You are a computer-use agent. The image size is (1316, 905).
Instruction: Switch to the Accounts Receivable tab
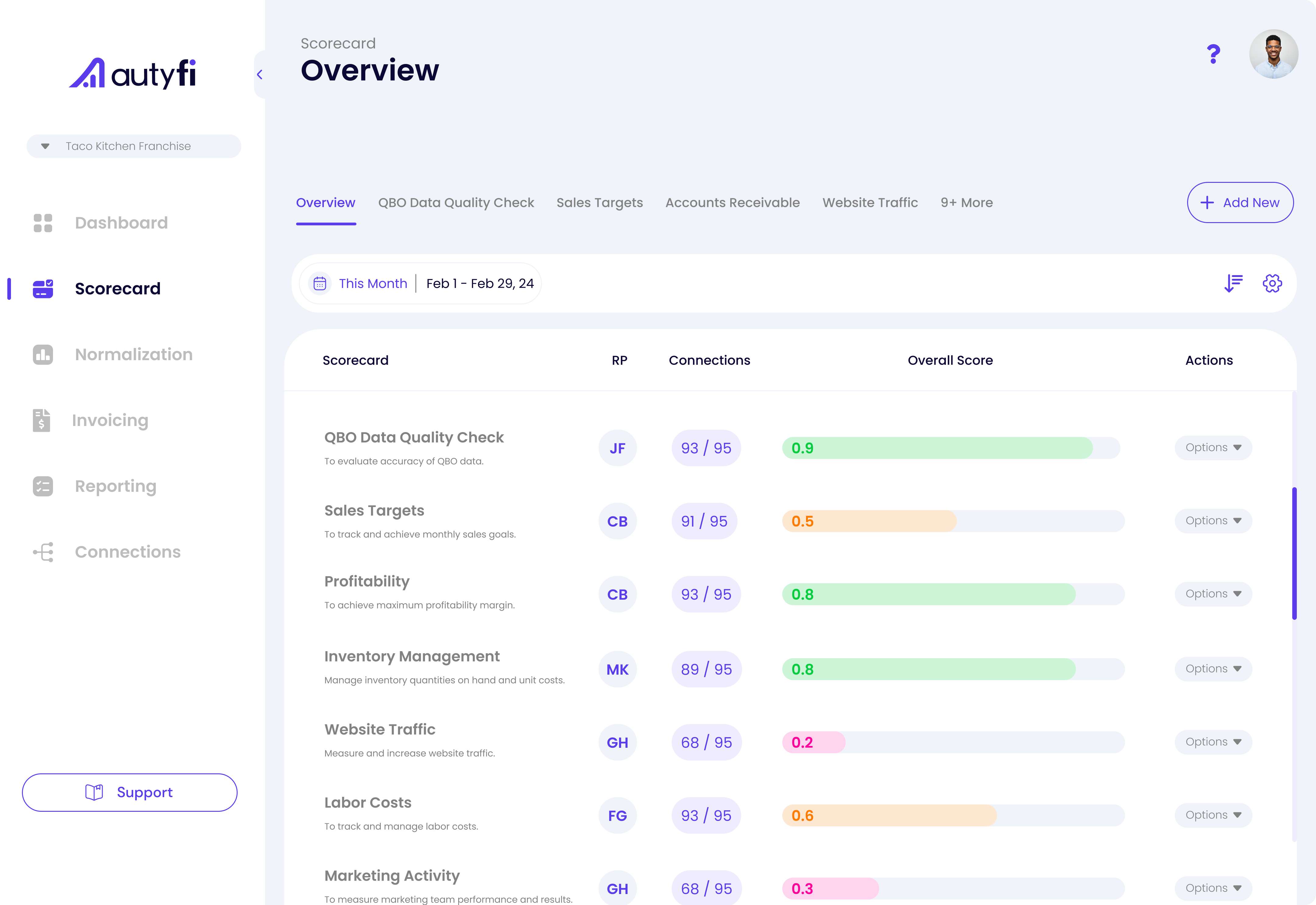tap(732, 202)
